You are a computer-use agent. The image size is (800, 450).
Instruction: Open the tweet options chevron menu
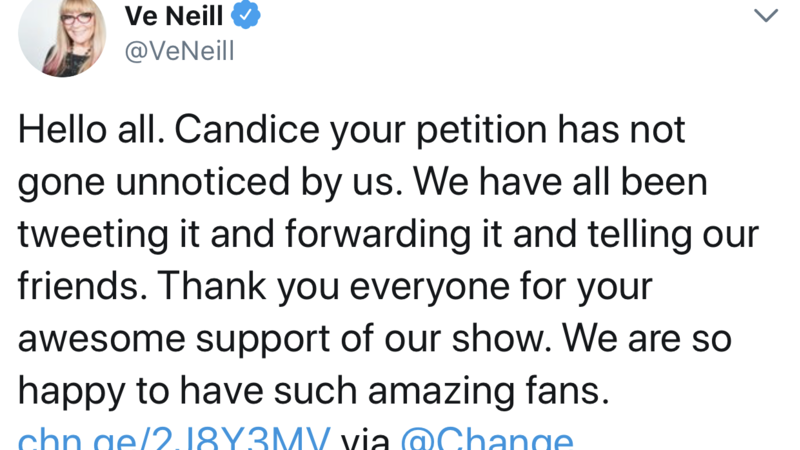tap(765, 15)
